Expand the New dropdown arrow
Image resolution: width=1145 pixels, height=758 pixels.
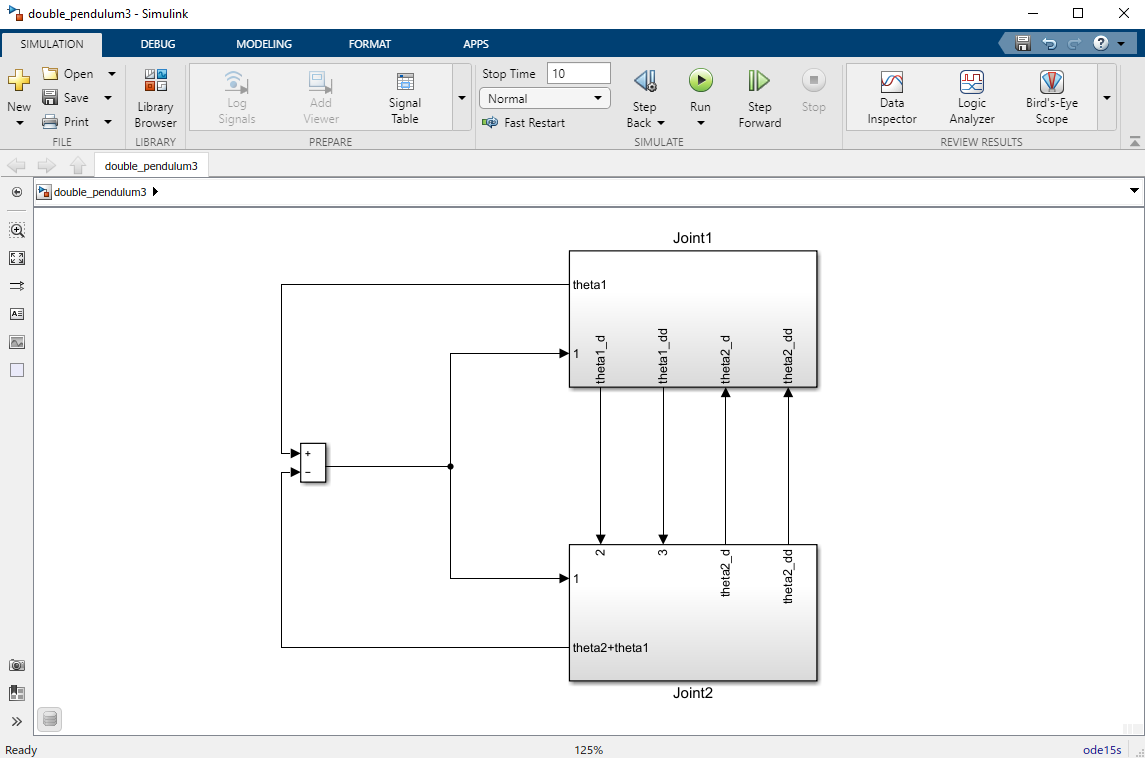tap(19, 123)
